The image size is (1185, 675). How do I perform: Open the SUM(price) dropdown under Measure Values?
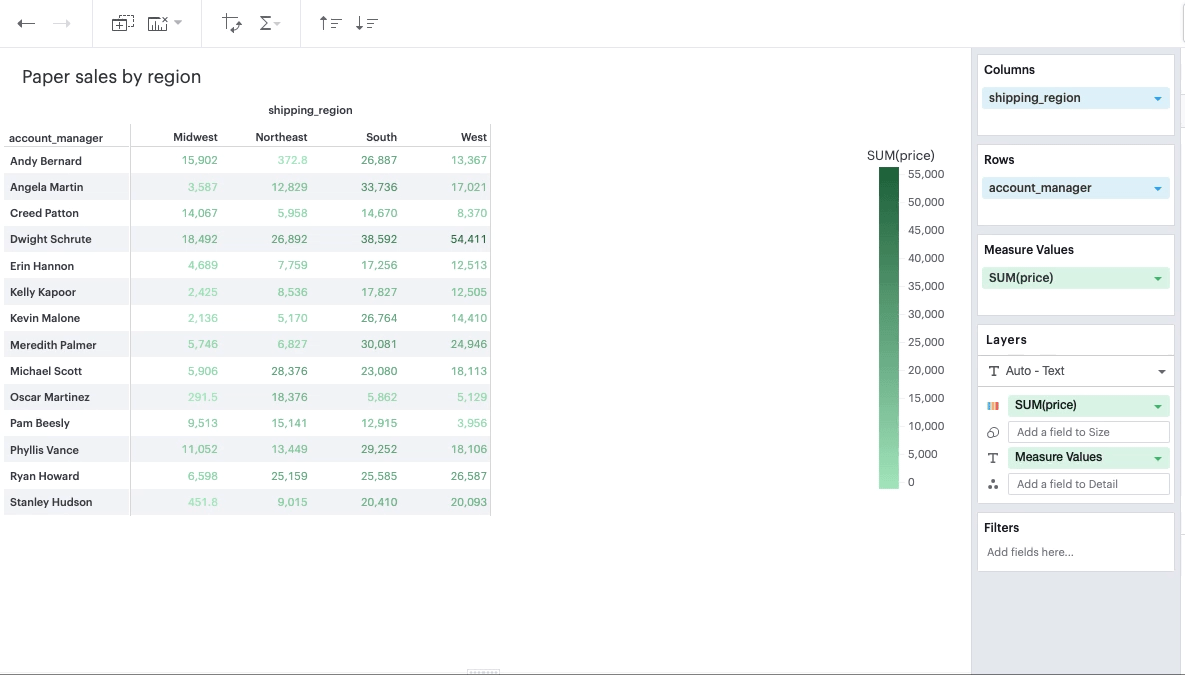[1158, 277]
